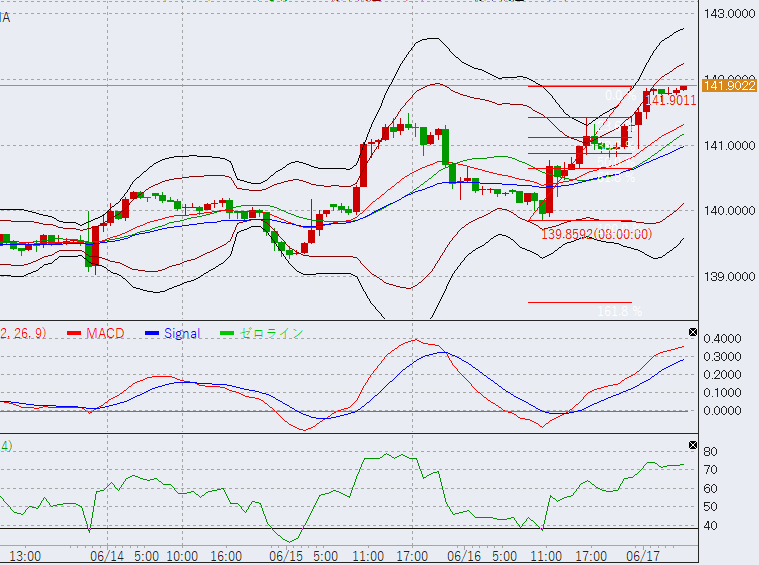Click the 139.8592(08:00:00) low price label
The width and height of the screenshot is (759, 565).
click(x=596, y=234)
